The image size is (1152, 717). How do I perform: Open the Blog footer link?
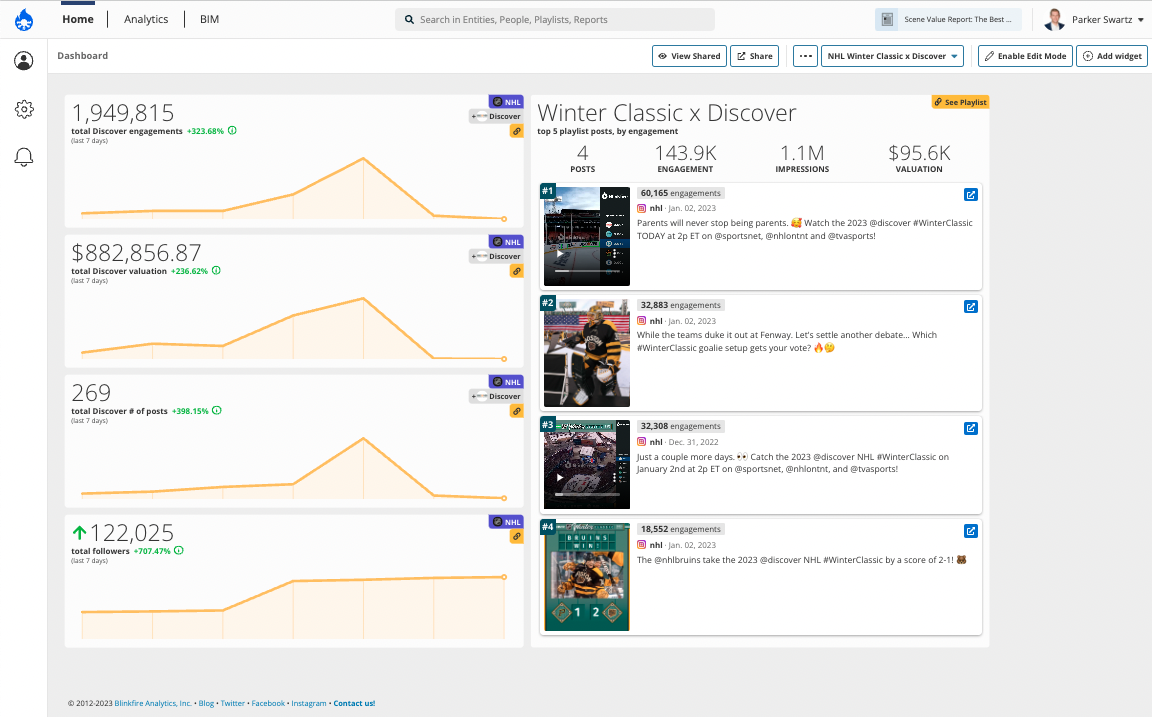coord(206,703)
